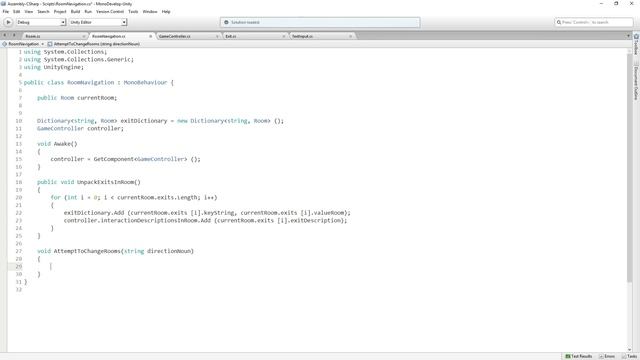The height and width of the screenshot is (360, 640).
Task: Open the Edit menu
Action: (16, 11)
